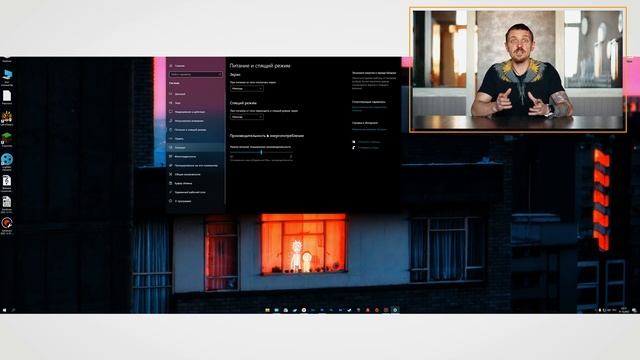Open the link under Сопутствующие параметры
The height and width of the screenshot is (360, 640).
369,109
